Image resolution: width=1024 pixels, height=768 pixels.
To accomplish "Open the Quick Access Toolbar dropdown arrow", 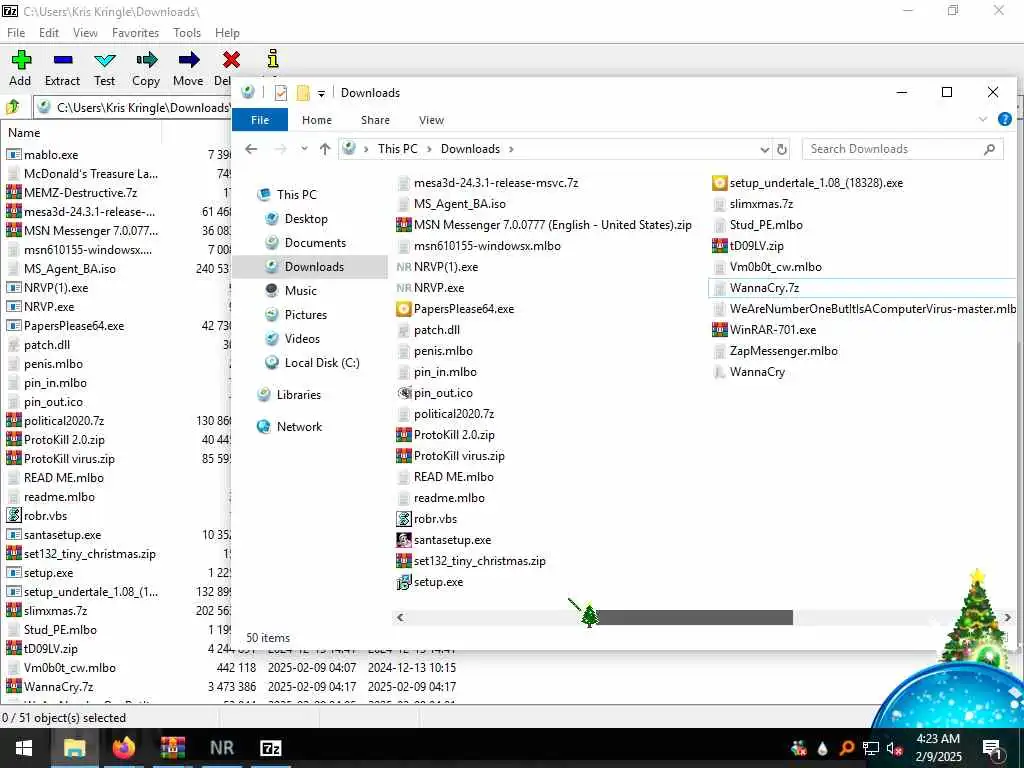I will [x=321, y=93].
